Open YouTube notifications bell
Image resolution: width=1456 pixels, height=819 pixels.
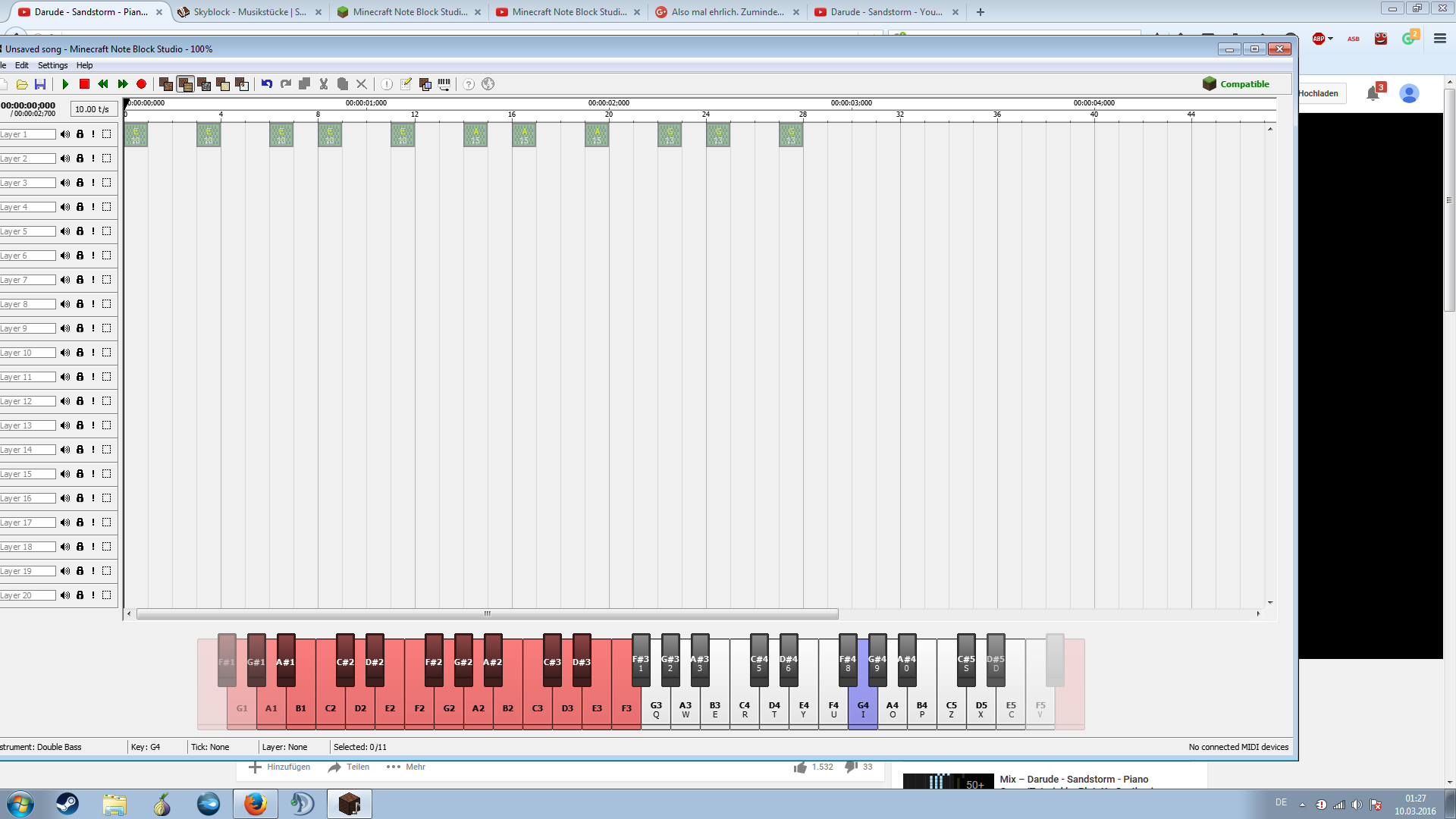tap(1373, 93)
